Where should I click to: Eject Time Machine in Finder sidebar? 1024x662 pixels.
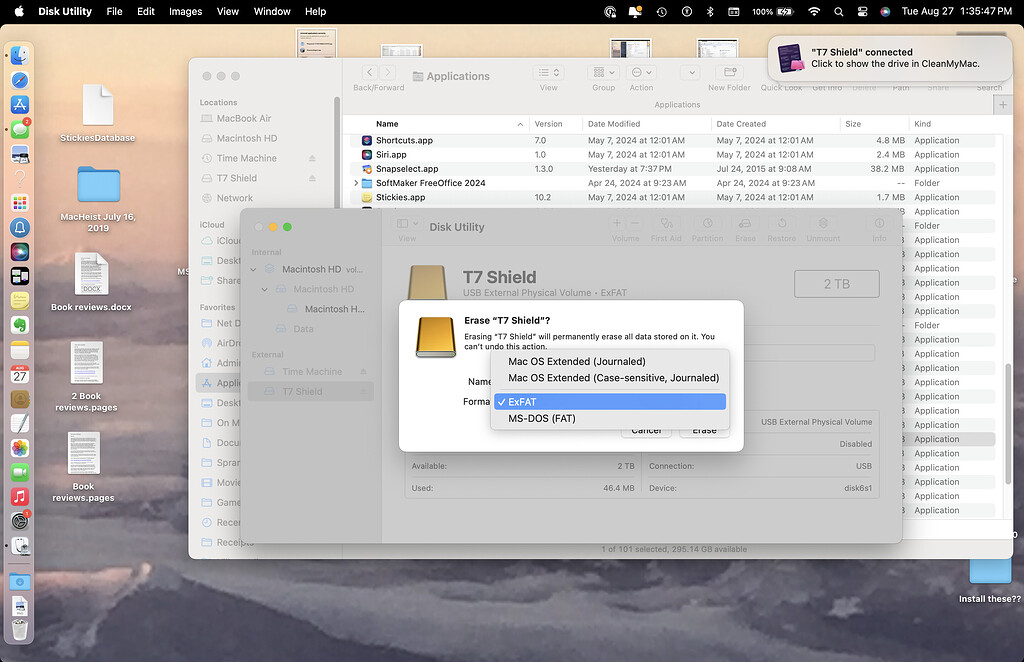click(312, 159)
